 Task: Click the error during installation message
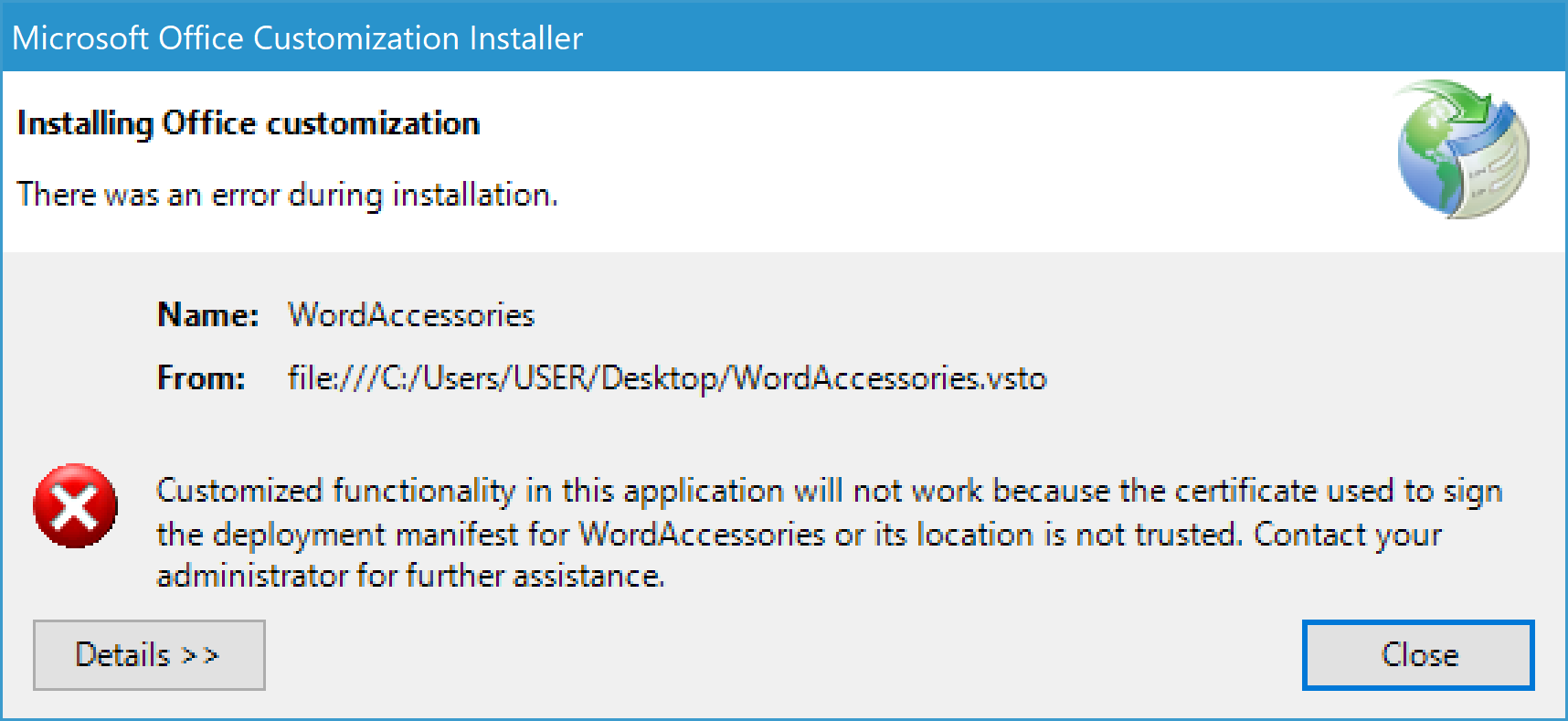[x=287, y=195]
